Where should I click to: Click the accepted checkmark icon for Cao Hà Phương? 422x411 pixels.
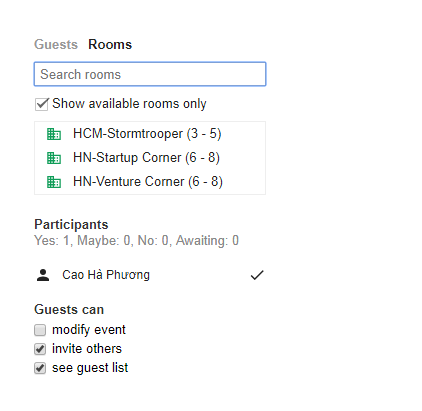coord(257,275)
